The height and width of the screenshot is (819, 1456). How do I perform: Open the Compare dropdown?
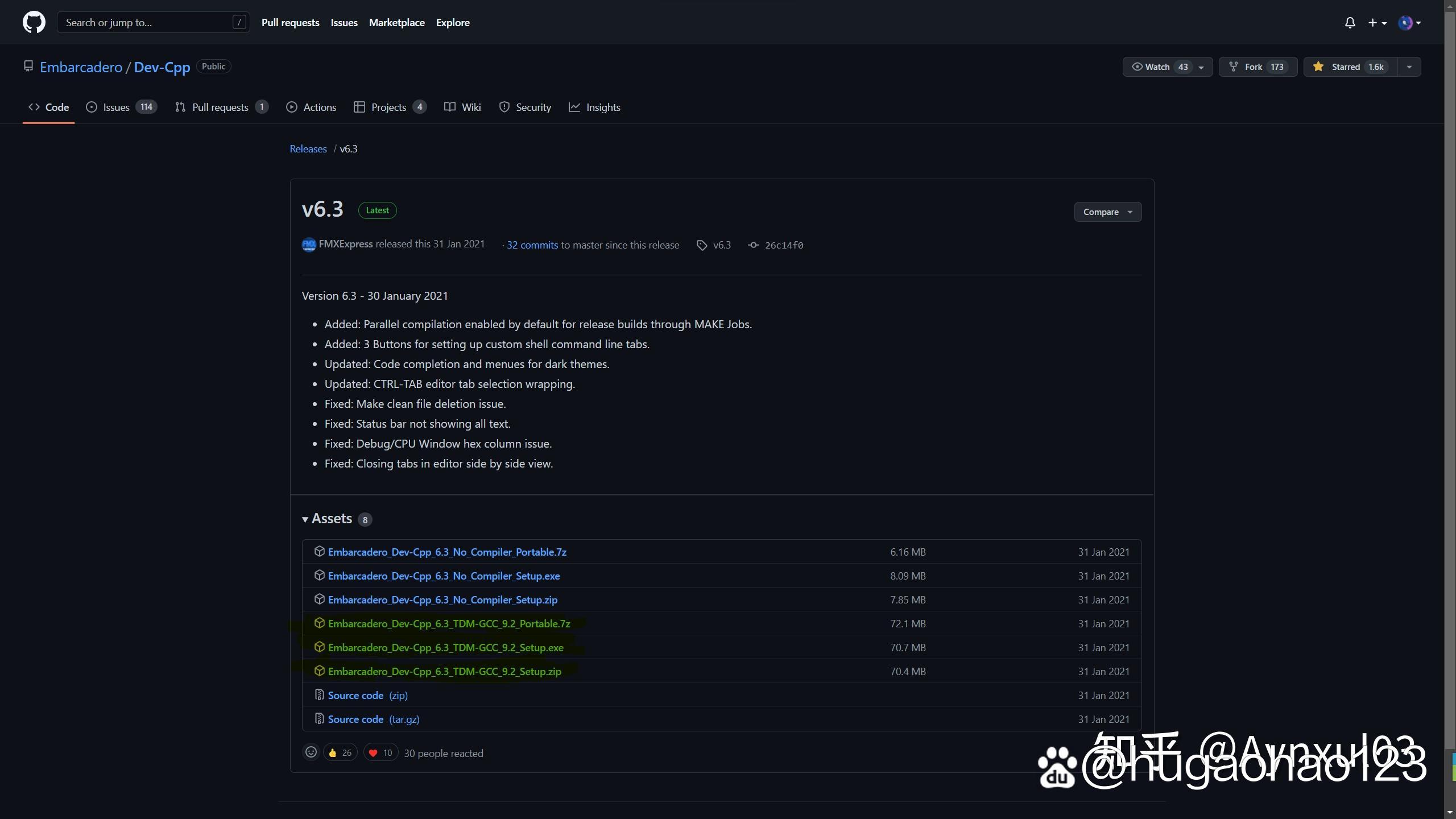point(1107,212)
